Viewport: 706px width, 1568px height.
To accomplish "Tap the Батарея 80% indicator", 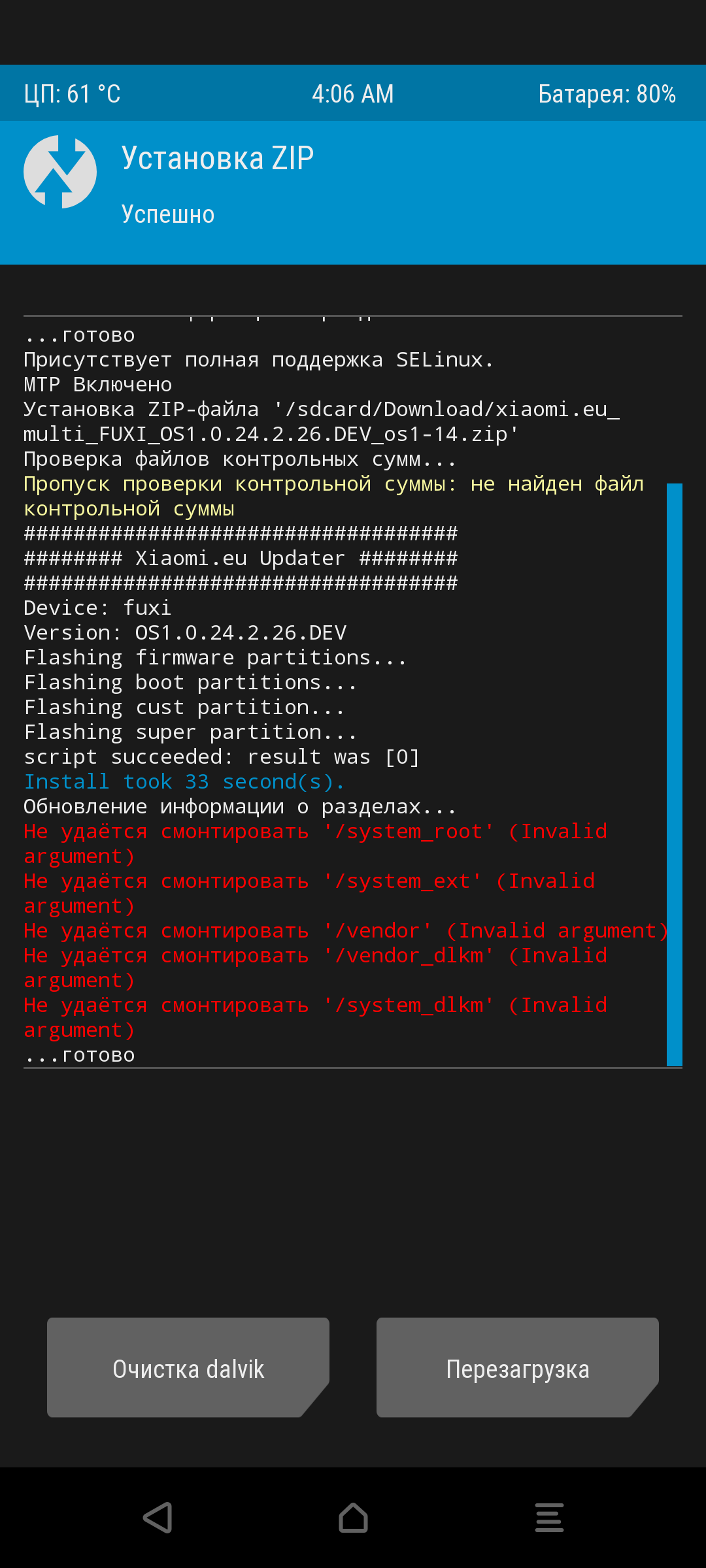I will click(x=607, y=94).
